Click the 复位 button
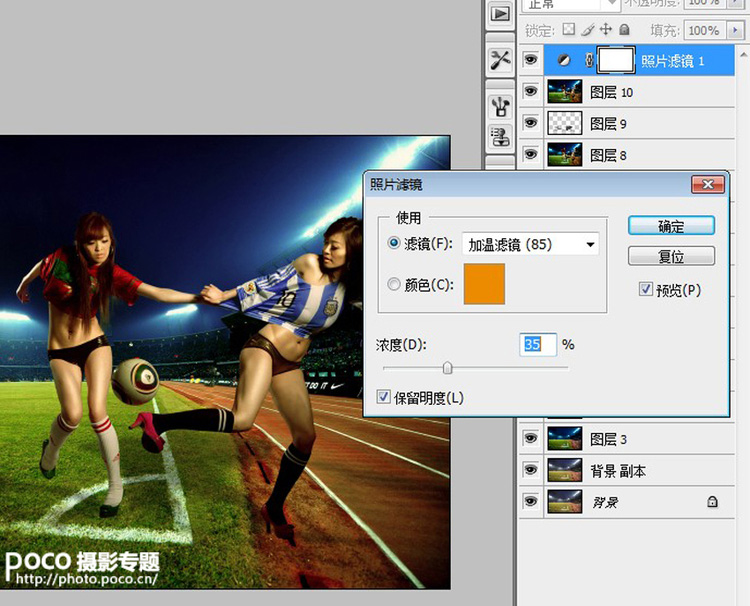The image size is (750, 606). click(x=672, y=256)
